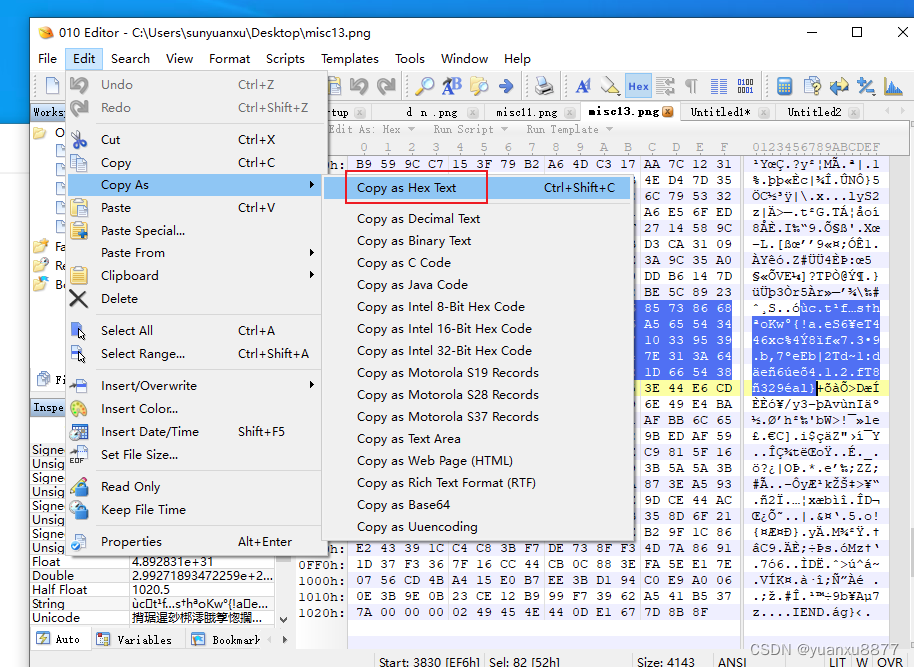Open the Clipboard submenu

coord(130,275)
